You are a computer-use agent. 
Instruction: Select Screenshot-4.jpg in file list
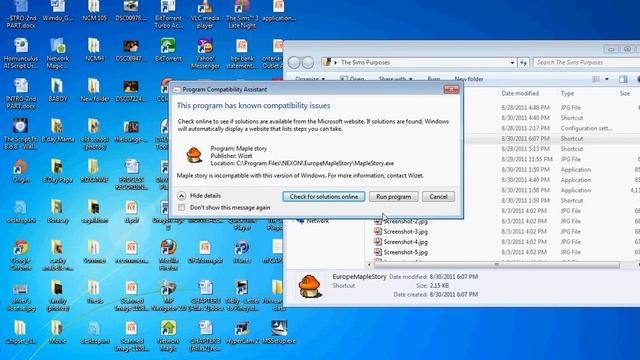(406, 242)
